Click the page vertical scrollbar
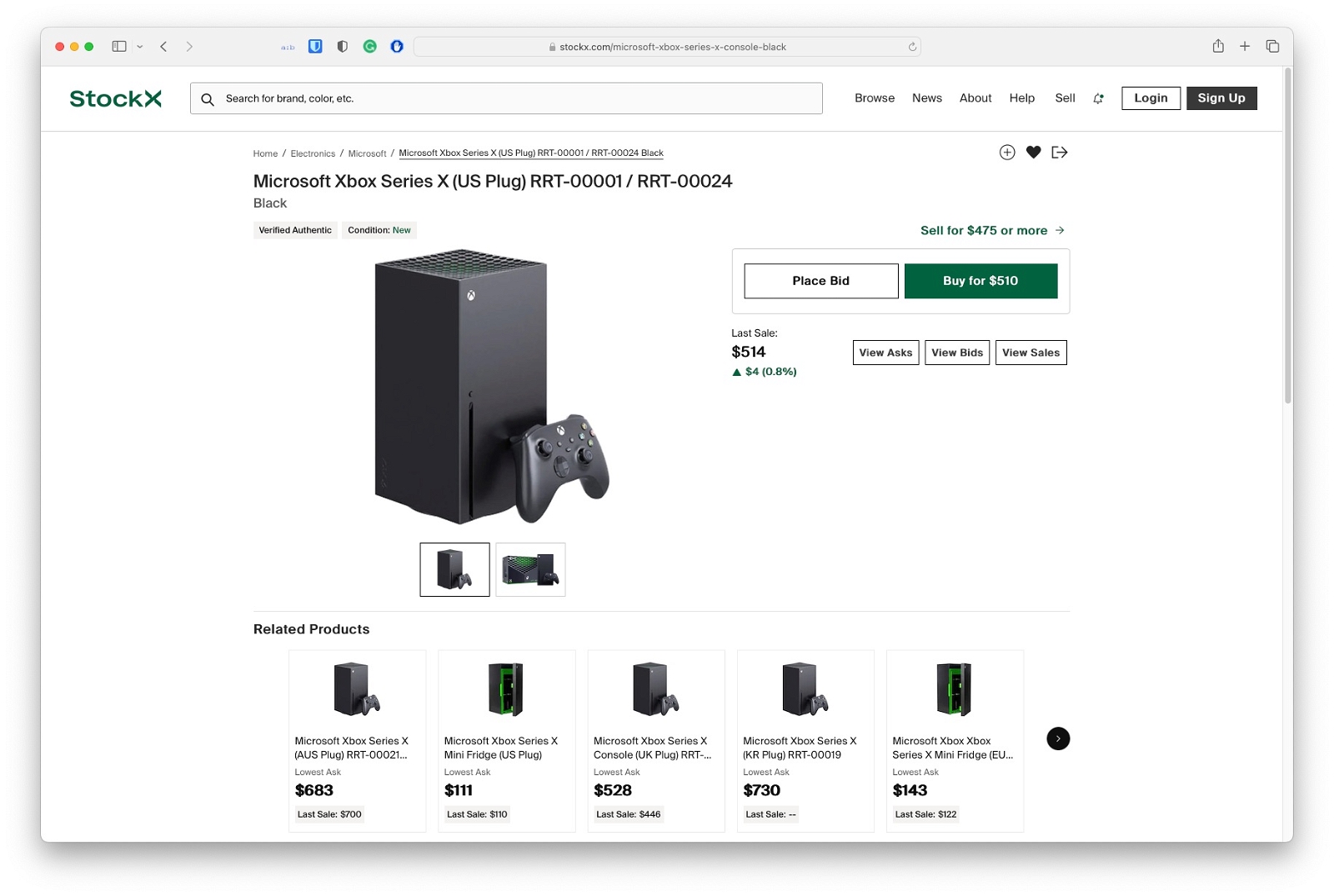 1288,236
